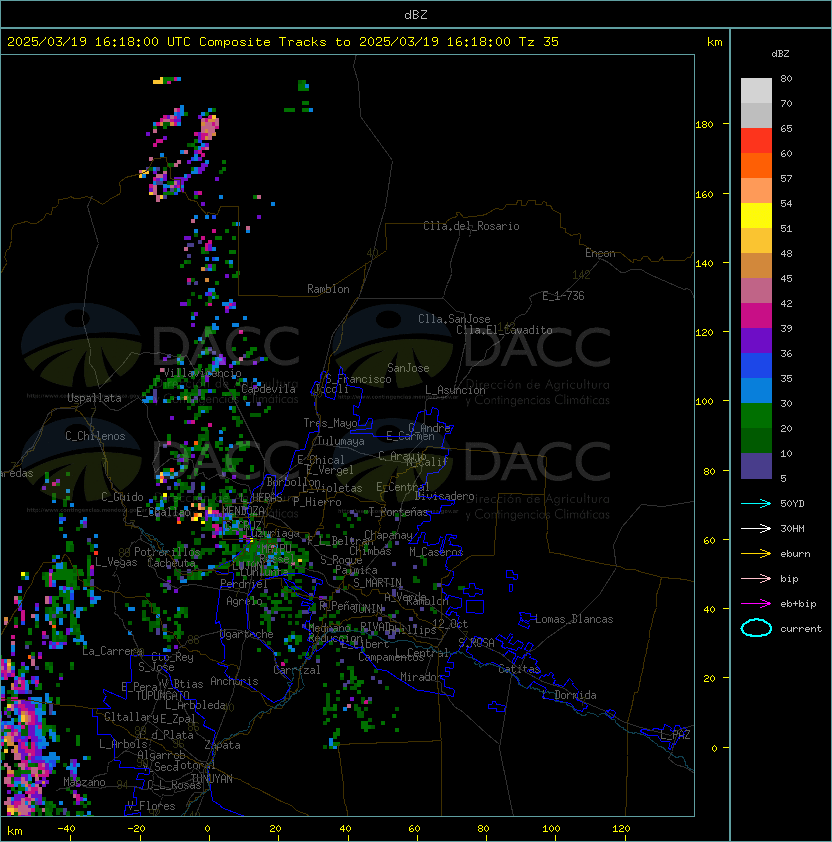The width and height of the screenshot is (832, 842).
Task: Click the 'Manzano' map label
Action: tap(84, 782)
